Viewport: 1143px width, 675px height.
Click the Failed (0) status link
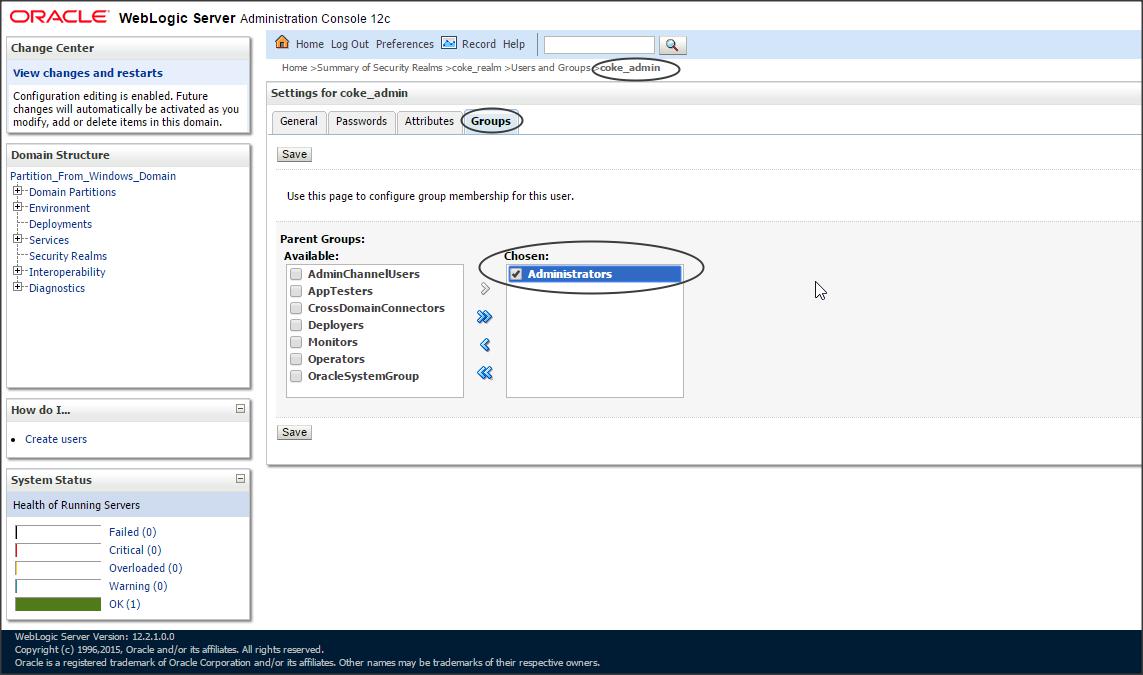pos(133,532)
